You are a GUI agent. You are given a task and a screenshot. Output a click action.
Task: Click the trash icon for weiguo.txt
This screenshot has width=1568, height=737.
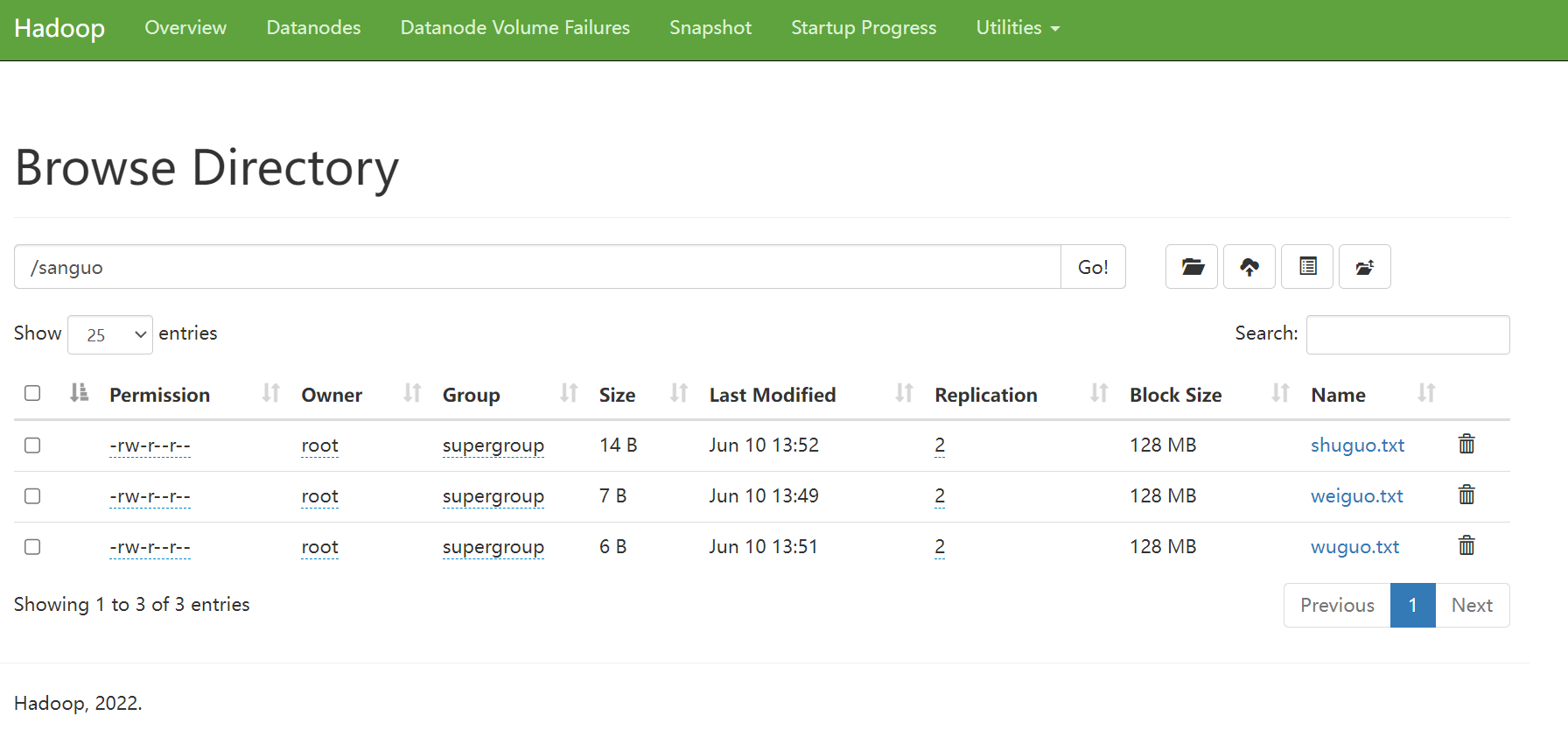pyautogui.click(x=1466, y=495)
